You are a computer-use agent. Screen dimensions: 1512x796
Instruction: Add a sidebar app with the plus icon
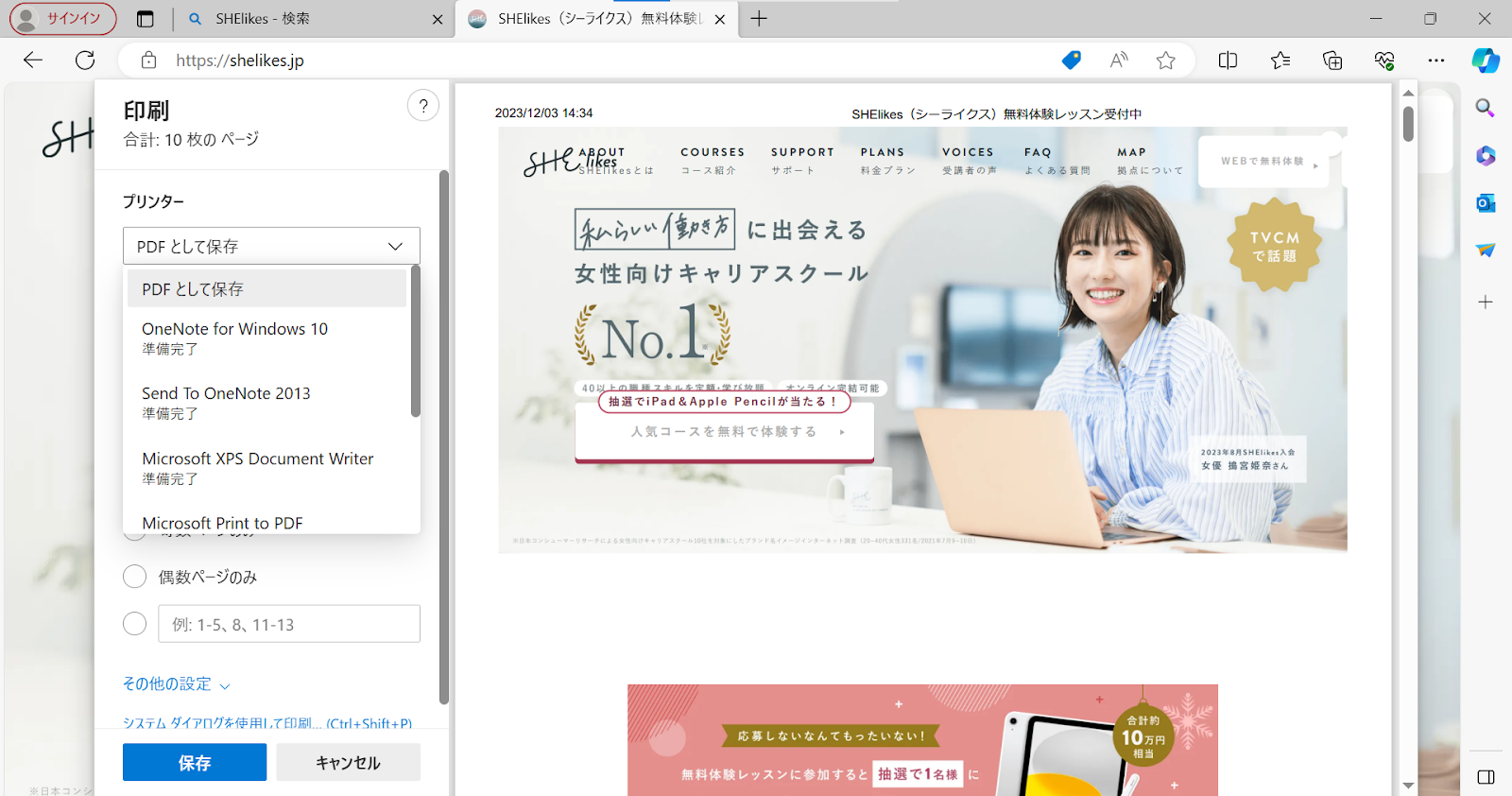pyautogui.click(x=1486, y=302)
